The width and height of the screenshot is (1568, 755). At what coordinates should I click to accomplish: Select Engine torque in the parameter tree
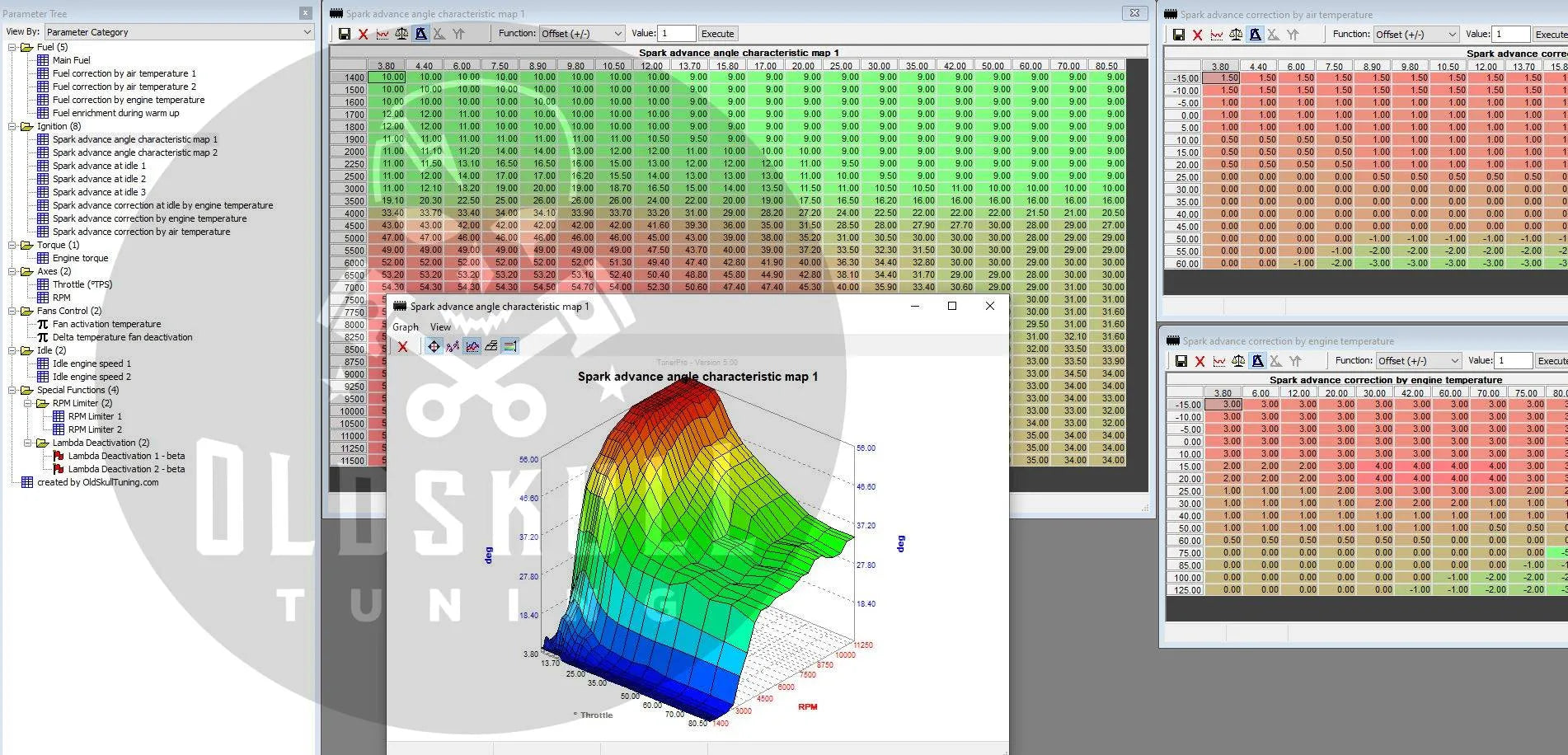click(x=80, y=258)
